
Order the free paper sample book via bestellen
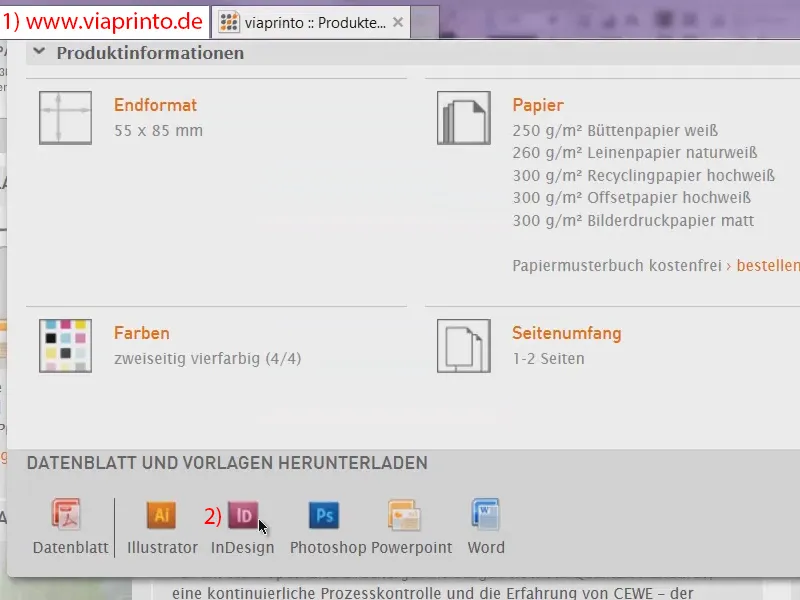point(768,265)
